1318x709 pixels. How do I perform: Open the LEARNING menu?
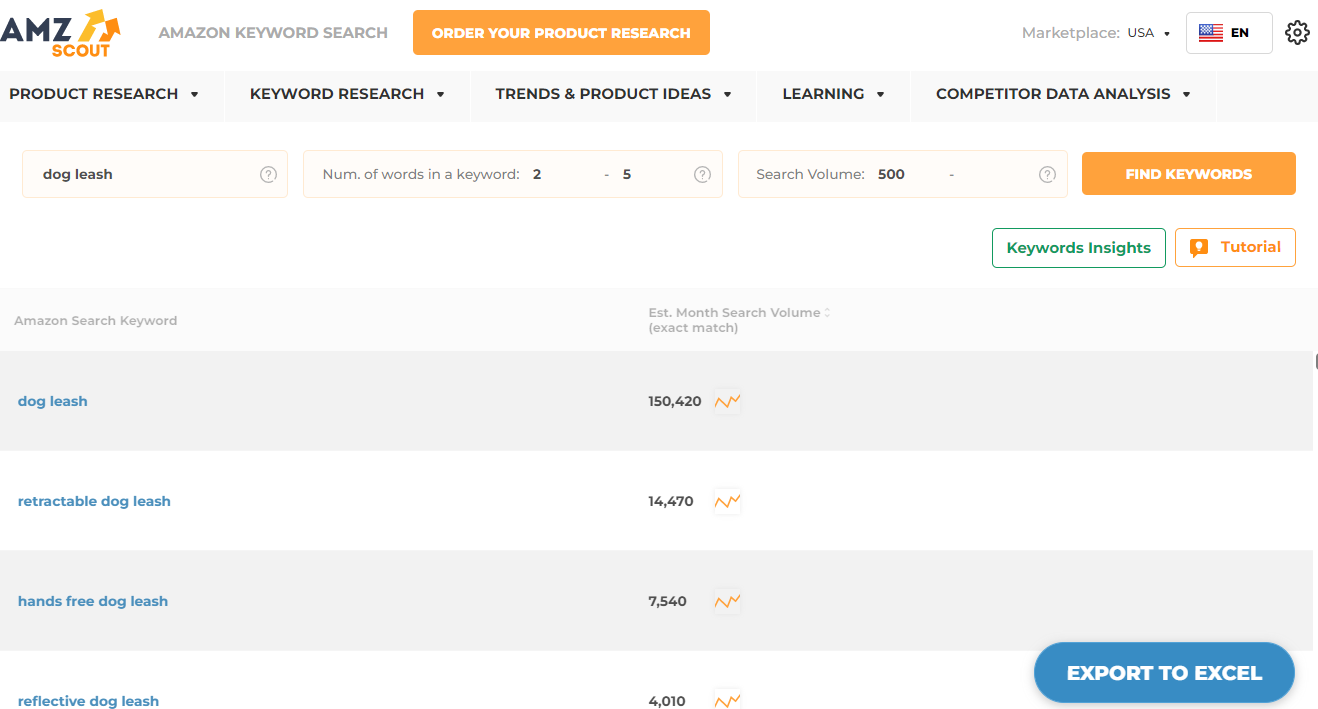click(832, 93)
